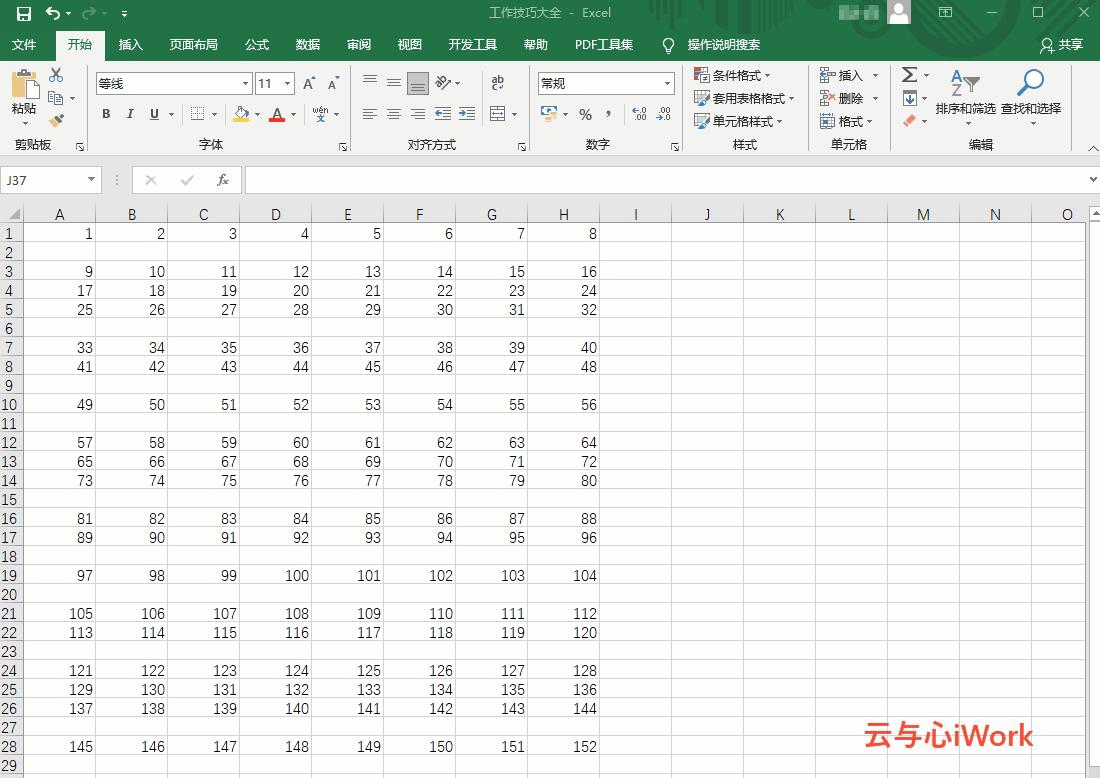1100x778 pixels.
Task: Select the Format Painter brush
Action: click(56, 120)
